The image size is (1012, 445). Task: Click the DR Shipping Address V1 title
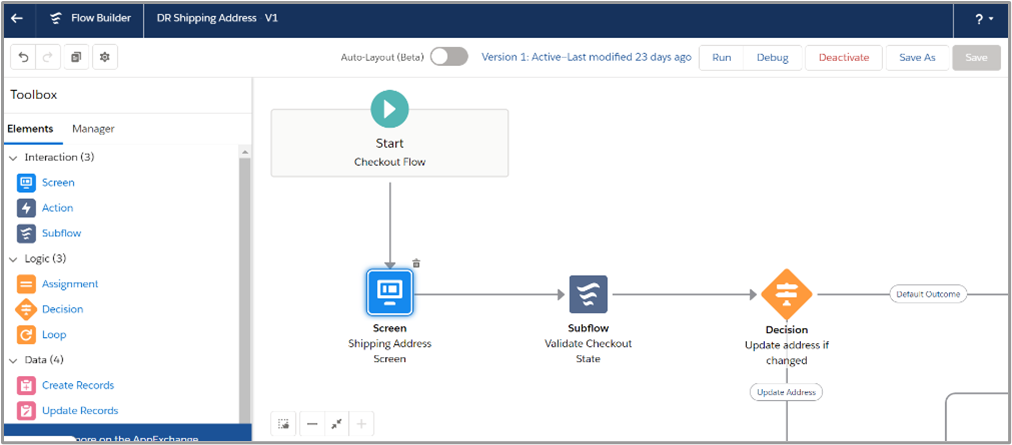coord(218,19)
